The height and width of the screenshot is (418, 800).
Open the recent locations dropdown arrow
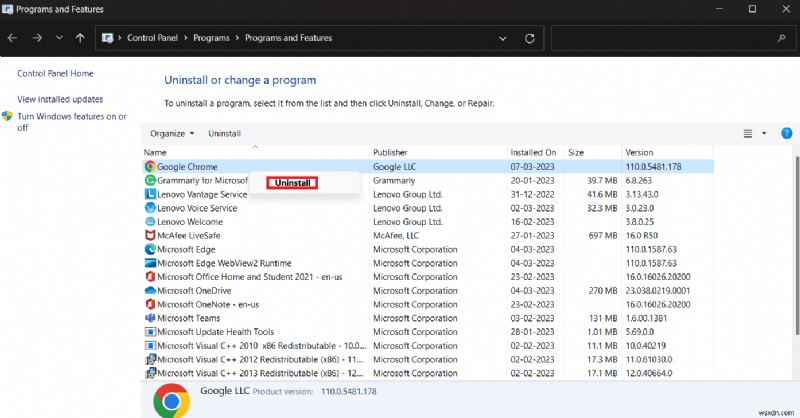59,38
